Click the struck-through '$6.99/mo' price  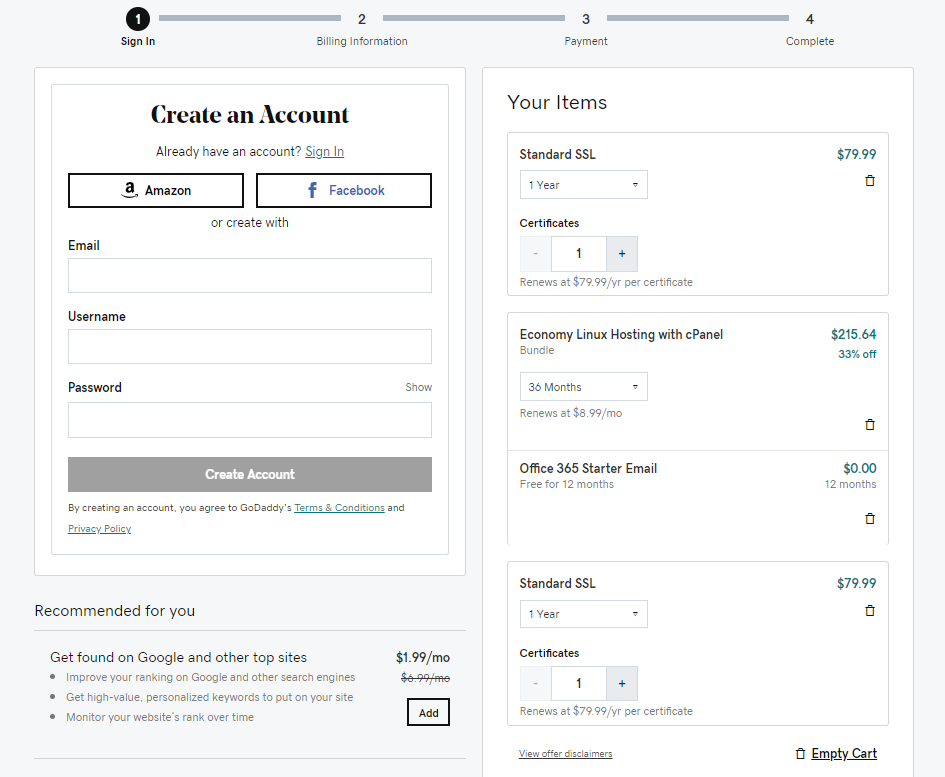425,678
